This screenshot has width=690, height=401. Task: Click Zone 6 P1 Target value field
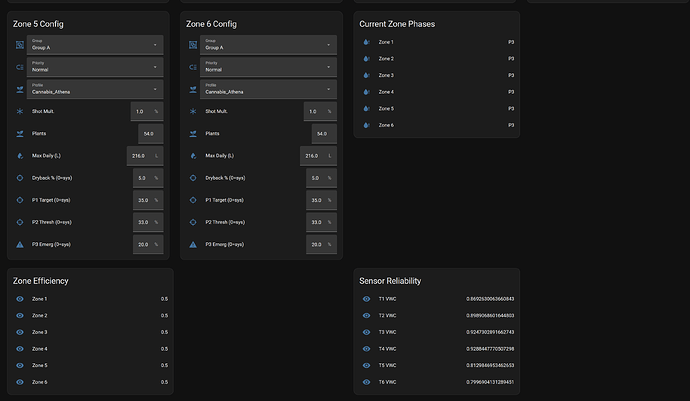(x=321, y=200)
